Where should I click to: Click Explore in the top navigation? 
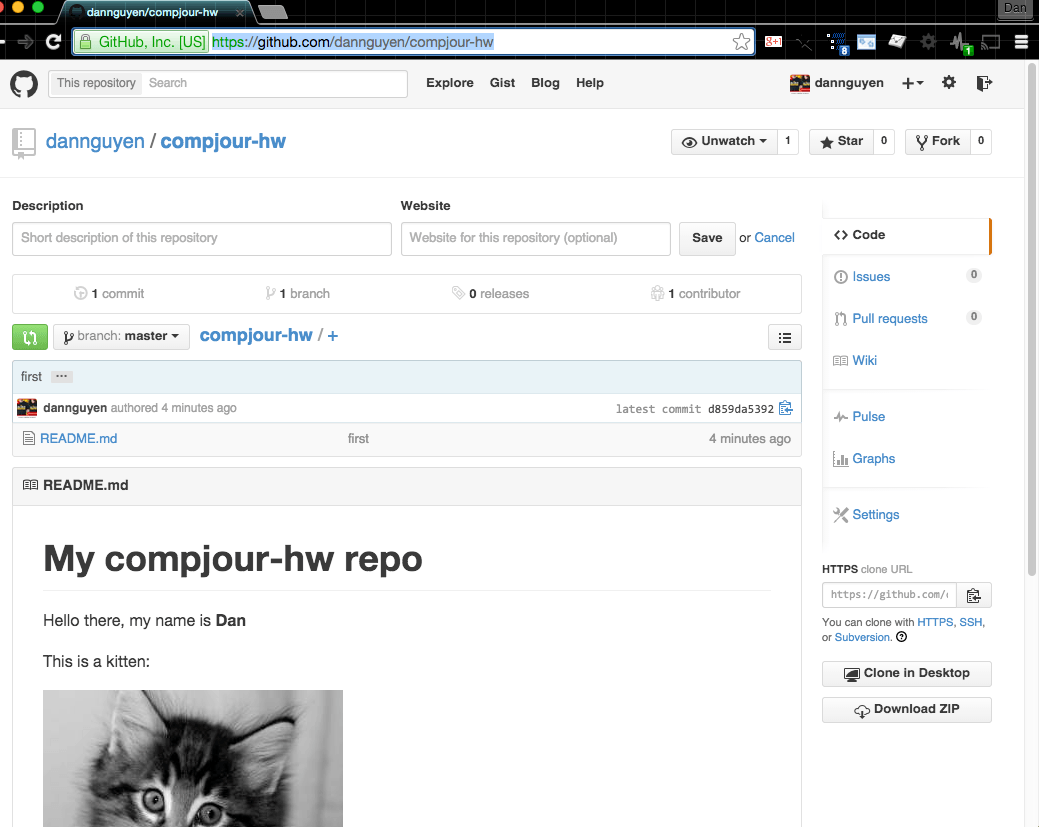(450, 83)
